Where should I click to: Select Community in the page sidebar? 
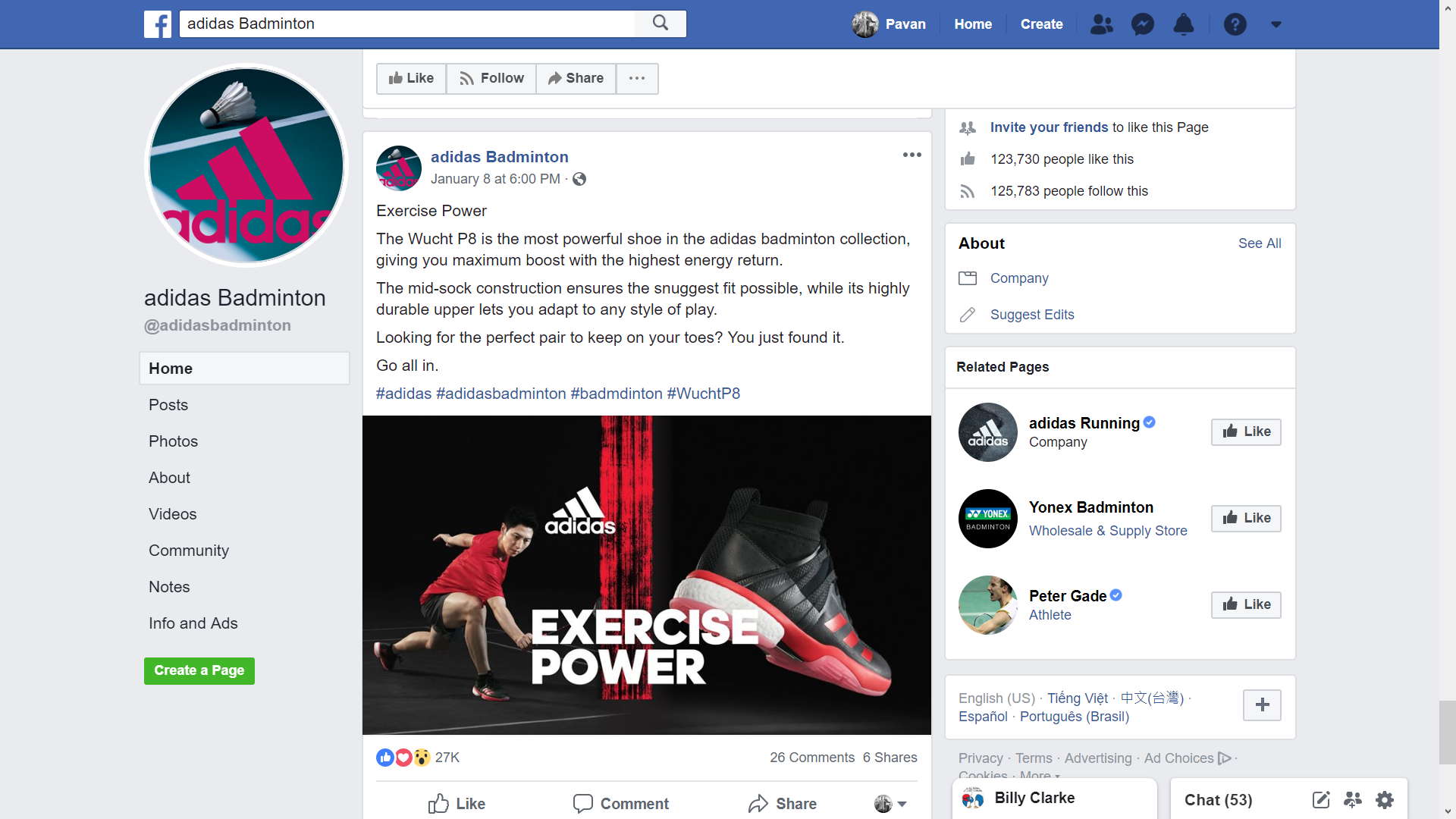coord(189,551)
